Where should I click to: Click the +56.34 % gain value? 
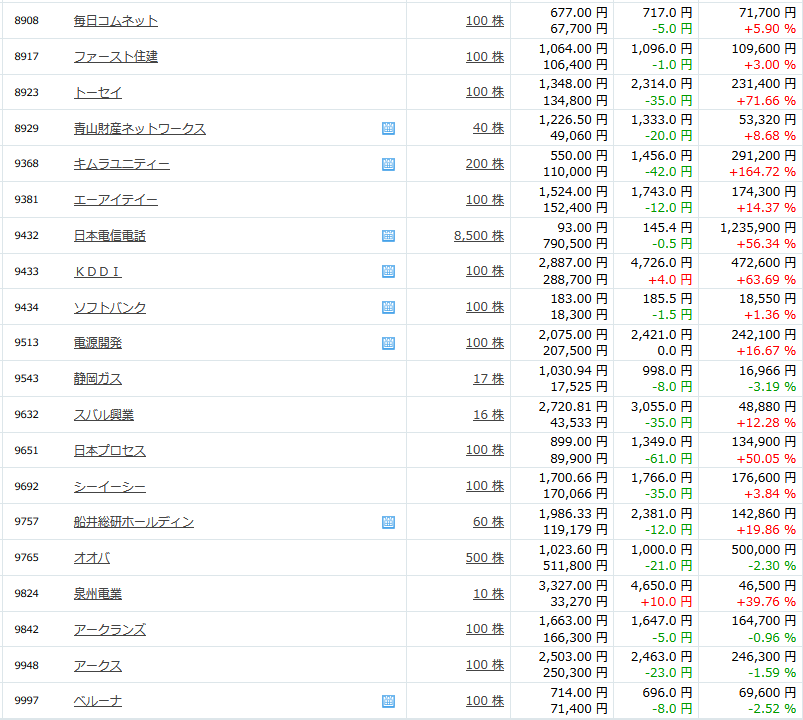[x=766, y=244]
